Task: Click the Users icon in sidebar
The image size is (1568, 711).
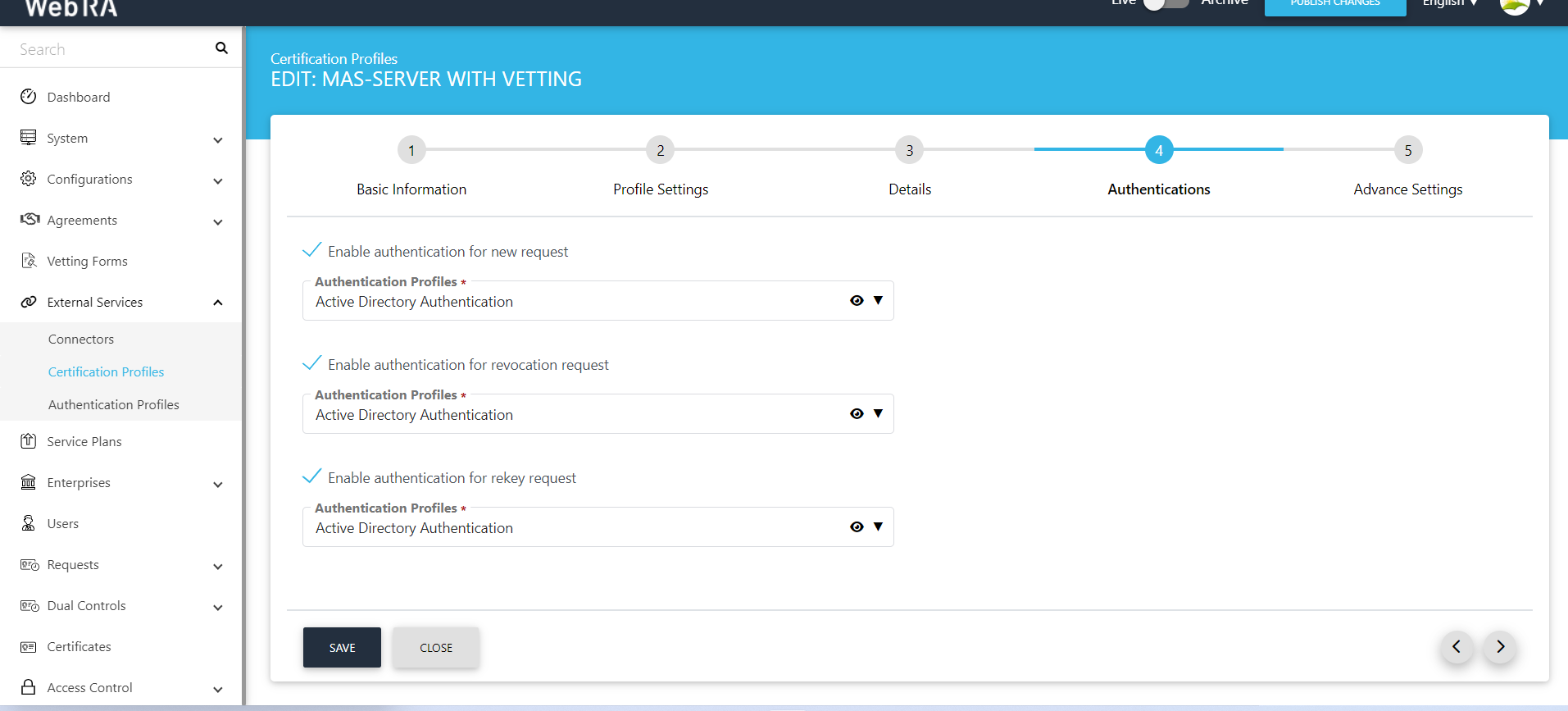Action: [29, 523]
